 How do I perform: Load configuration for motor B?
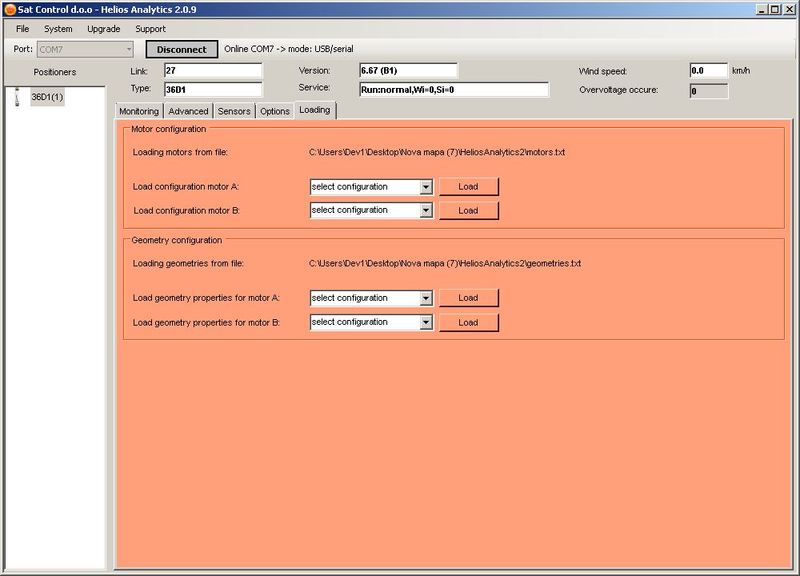468,210
